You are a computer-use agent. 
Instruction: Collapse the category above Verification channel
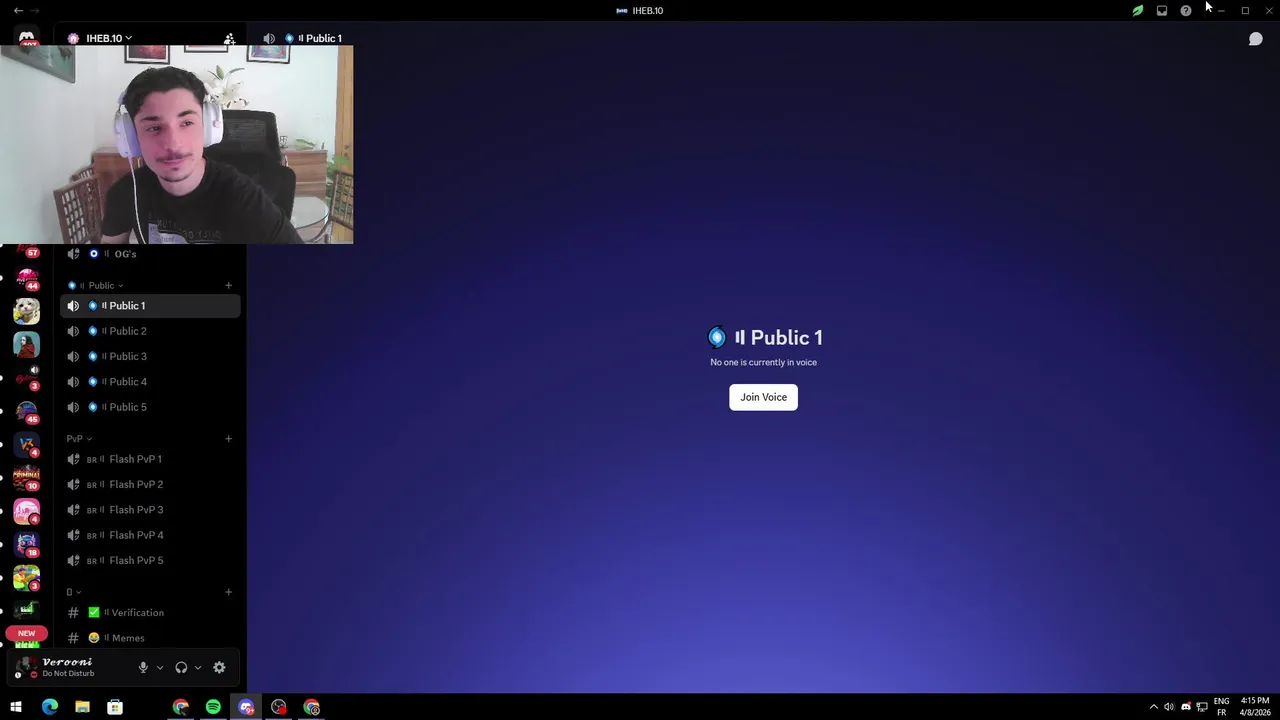(x=74, y=592)
